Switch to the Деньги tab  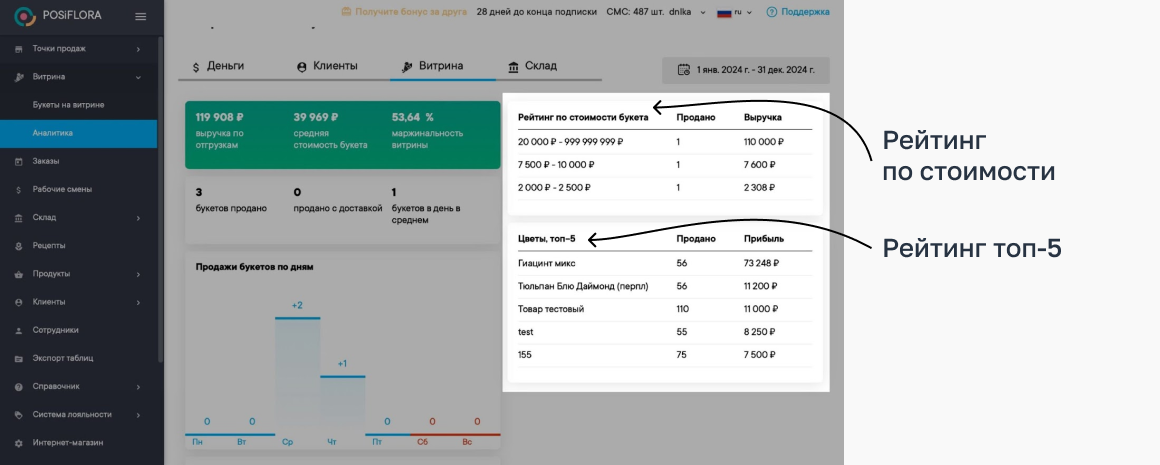218,66
